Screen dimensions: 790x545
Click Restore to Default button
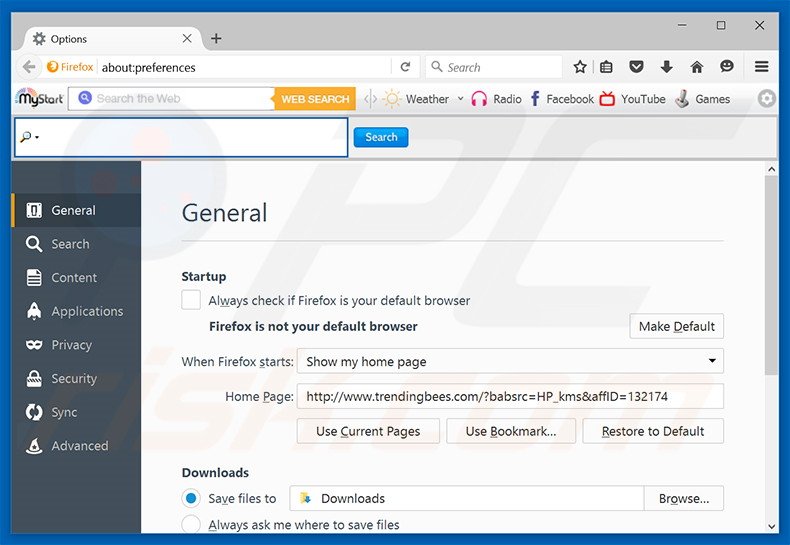click(653, 431)
